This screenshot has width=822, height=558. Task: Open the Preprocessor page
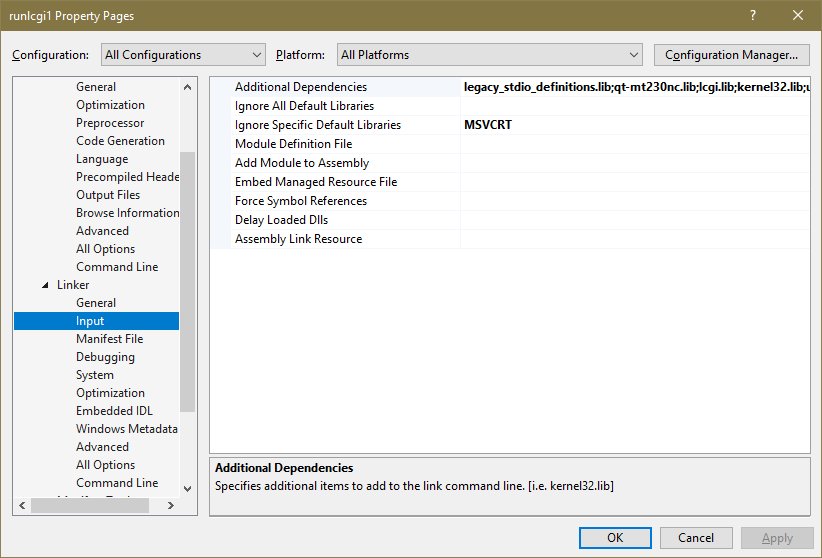(x=110, y=123)
